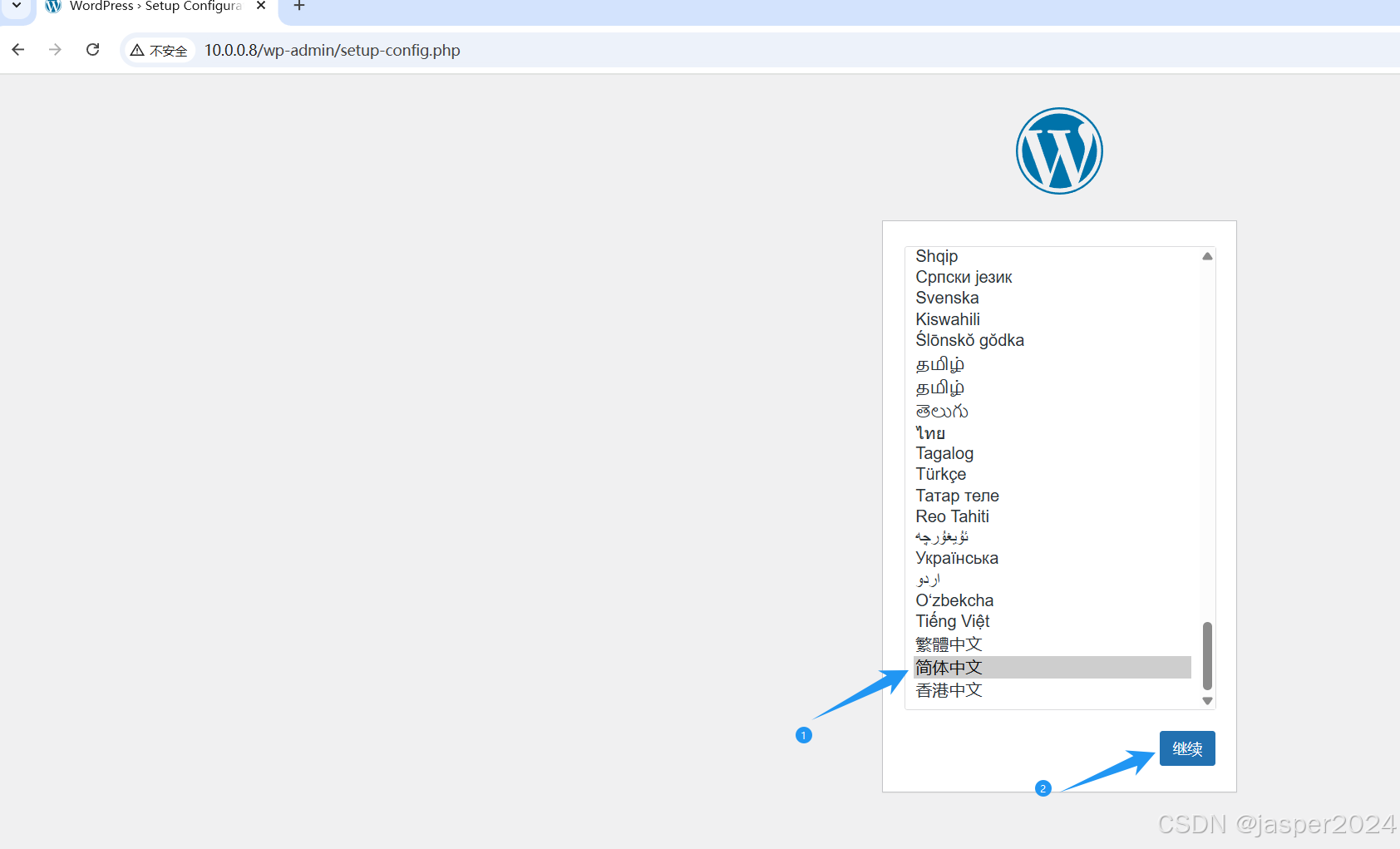
Task: Select 香港中文 language
Action: point(1052,690)
